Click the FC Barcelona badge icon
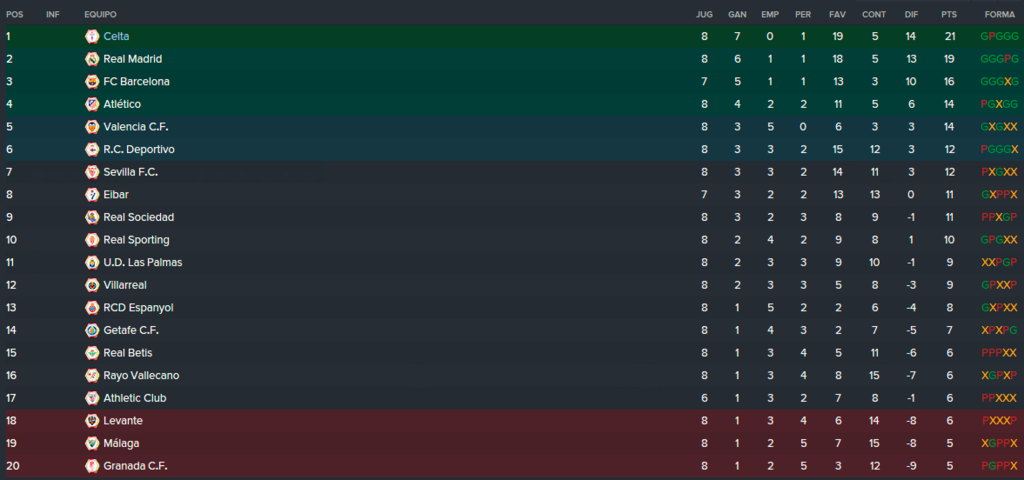The image size is (1024, 480). pyautogui.click(x=92, y=82)
